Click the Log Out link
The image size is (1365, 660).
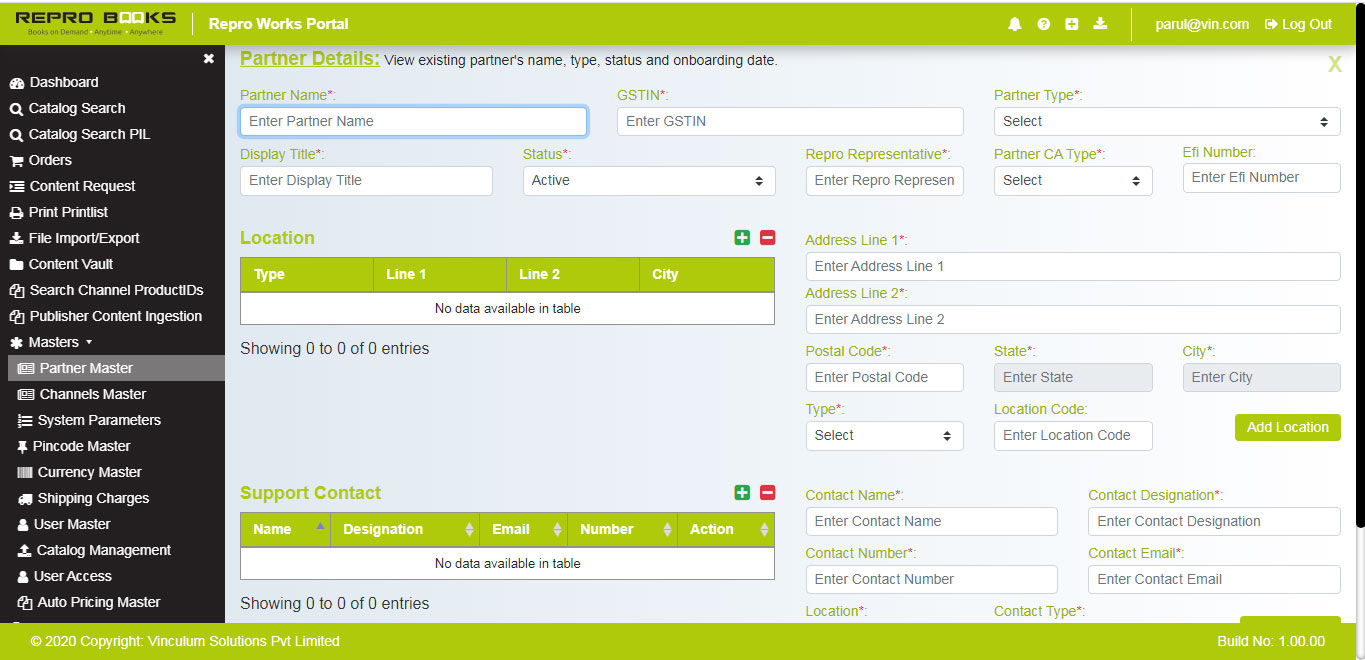click(x=1298, y=24)
